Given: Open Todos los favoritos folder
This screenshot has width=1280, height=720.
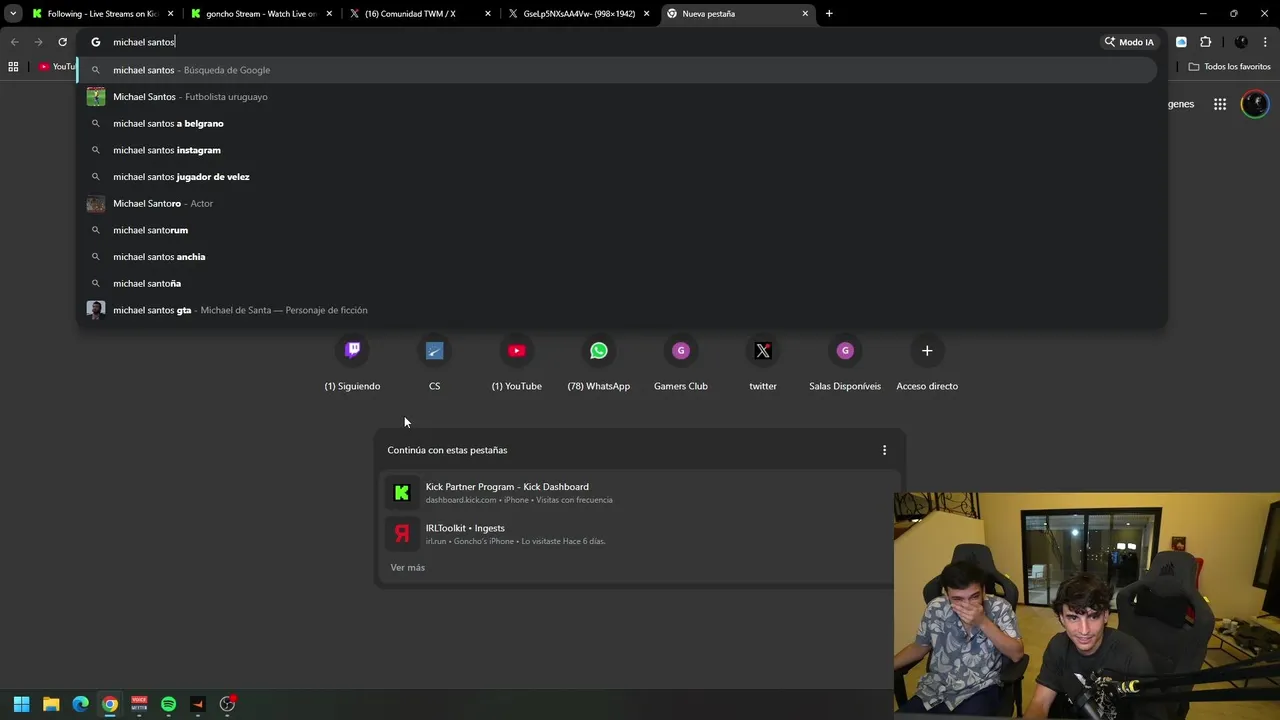Looking at the screenshot, I should pyautogui.click(x=1229, y=67).
